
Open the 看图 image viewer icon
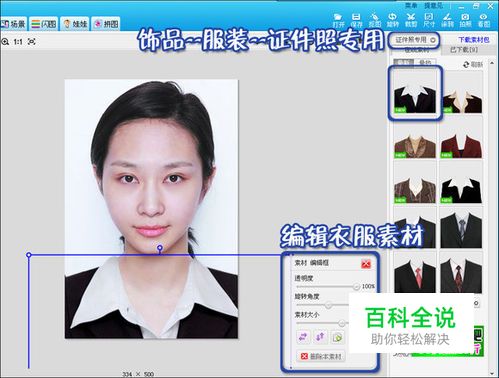click(x=484, y=20)
